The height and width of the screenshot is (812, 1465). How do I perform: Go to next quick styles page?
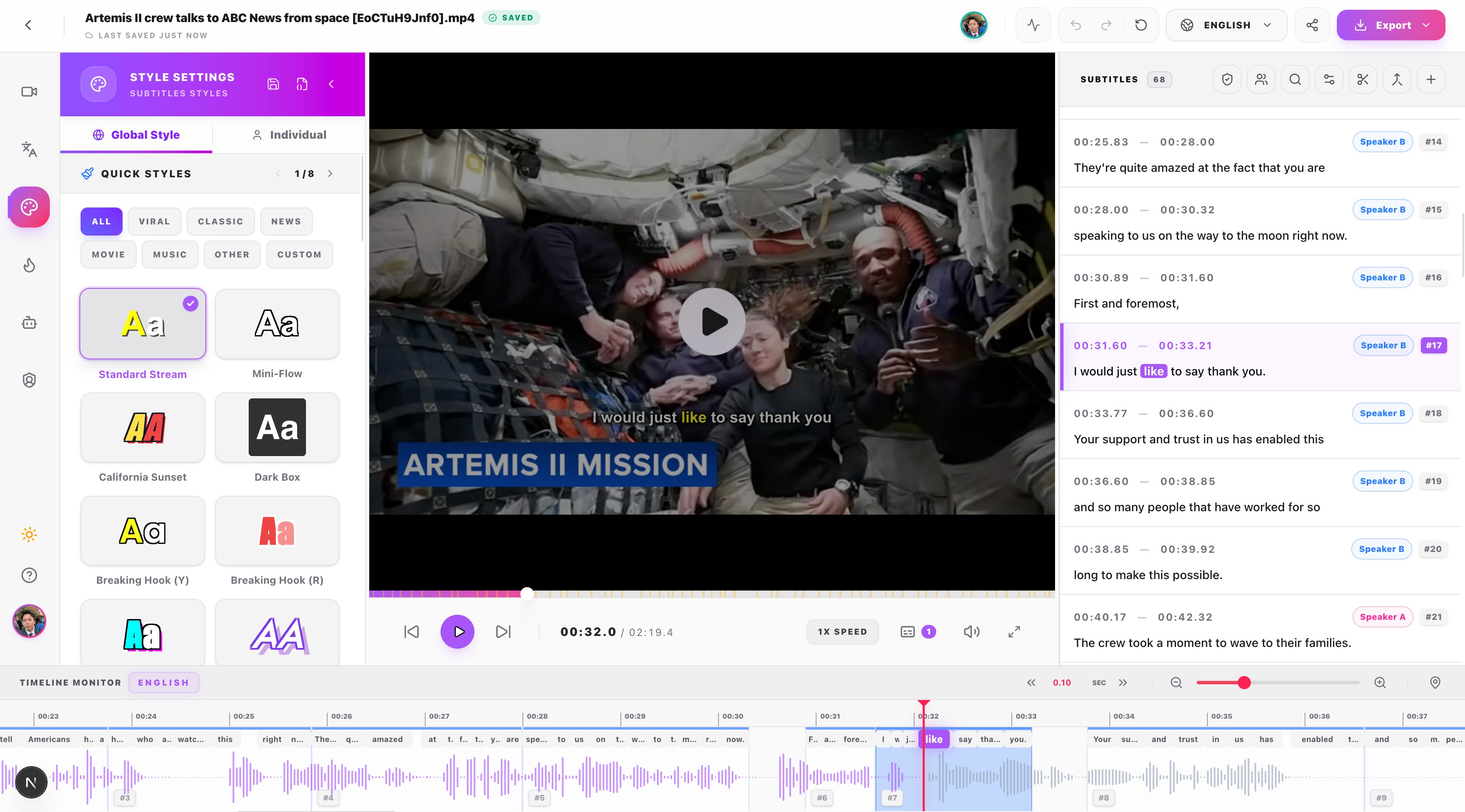(331, 174)
